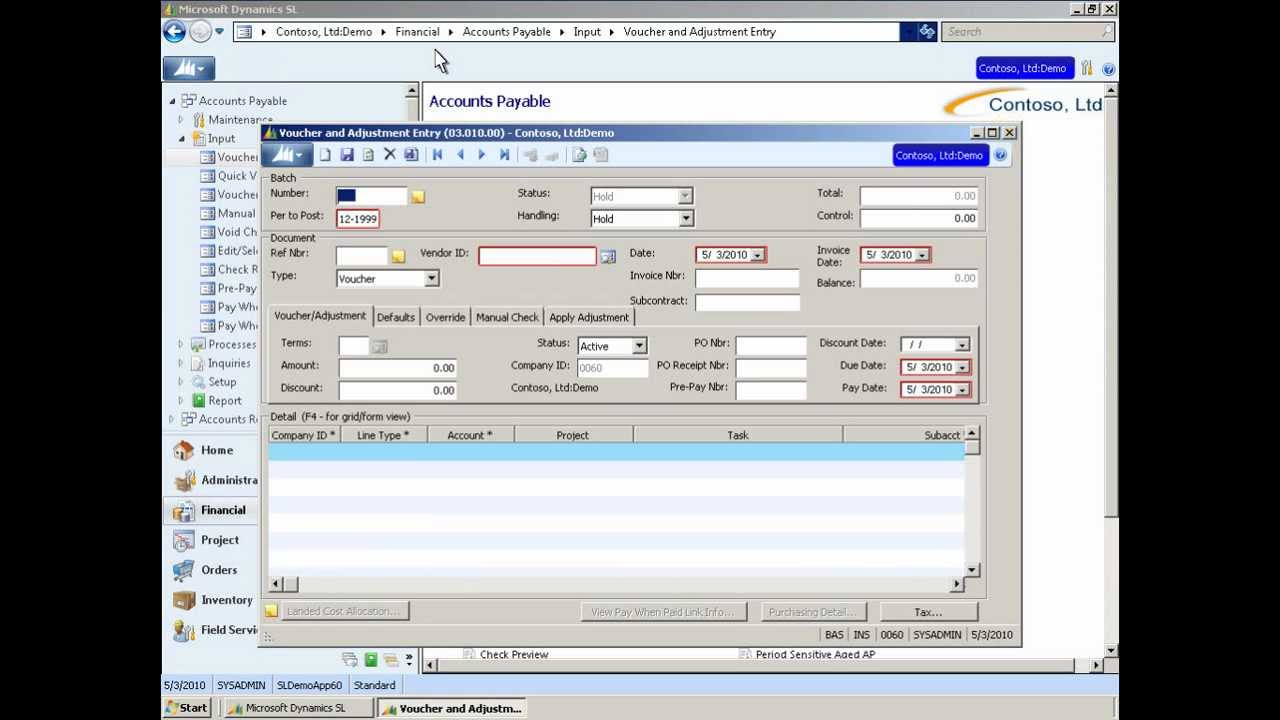This screenshot has width=1280, height=720.
Task: Open the document Type dropdown
Action: [x=431, y=279]
